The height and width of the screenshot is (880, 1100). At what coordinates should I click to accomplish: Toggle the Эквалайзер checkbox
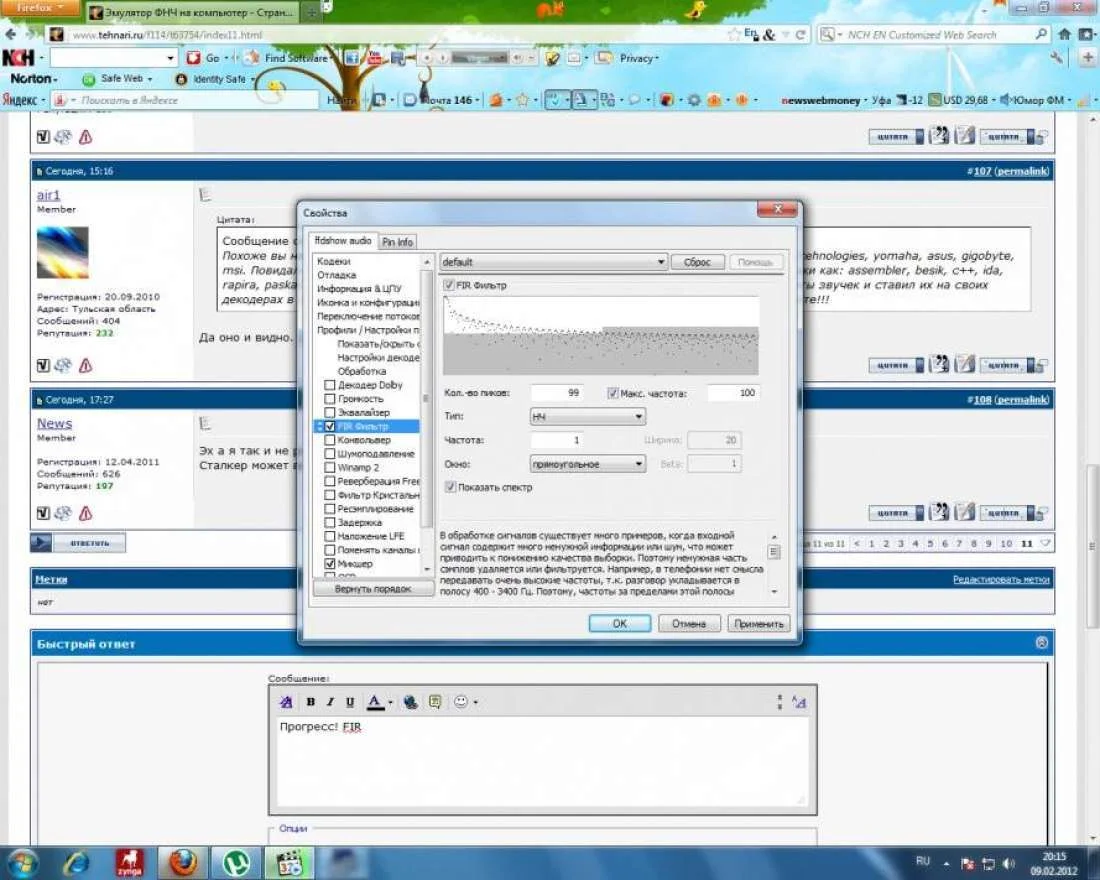coord(330,413)
